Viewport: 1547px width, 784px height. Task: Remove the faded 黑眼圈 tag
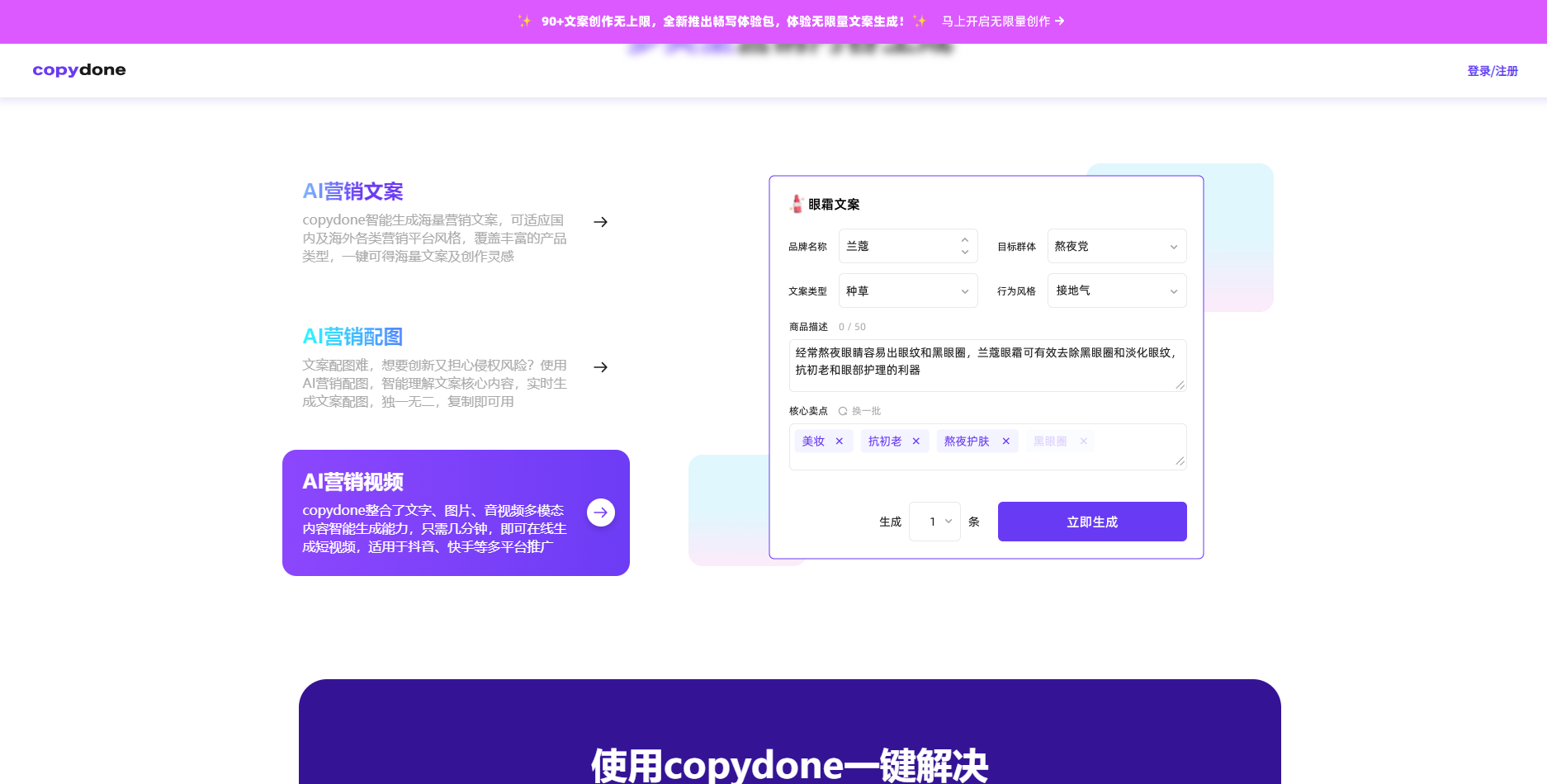pyautogui.click(x=1084, y=442)
